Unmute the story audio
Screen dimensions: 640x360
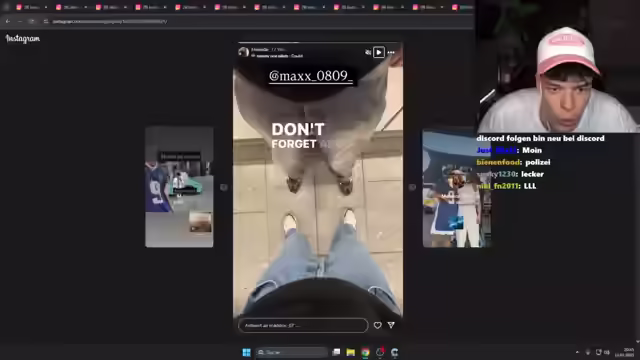[368, 52]
